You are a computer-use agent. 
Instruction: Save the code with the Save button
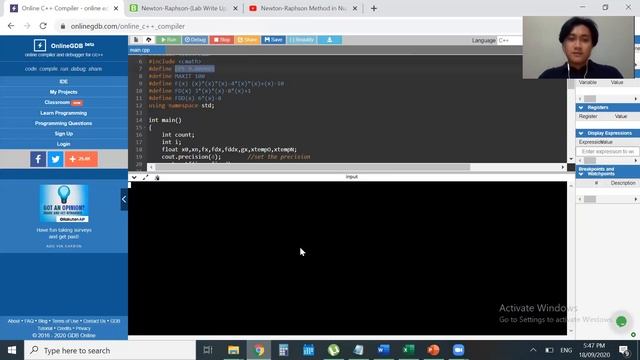click(273, 40)
